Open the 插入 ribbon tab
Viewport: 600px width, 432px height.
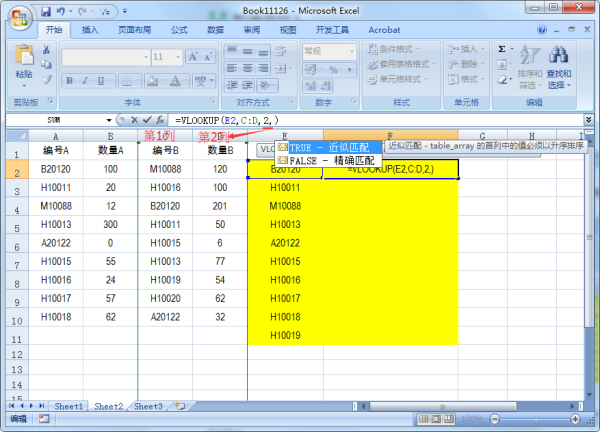[x=90, y=30]
